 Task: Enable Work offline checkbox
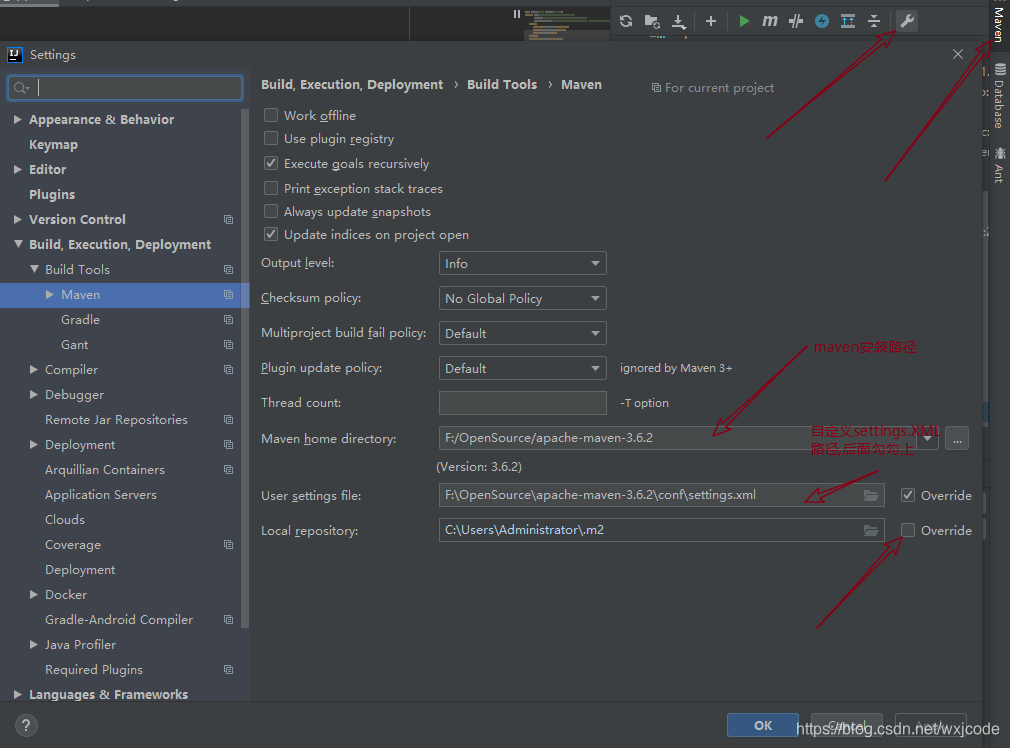pyautogui.click(x=271, y=115)
